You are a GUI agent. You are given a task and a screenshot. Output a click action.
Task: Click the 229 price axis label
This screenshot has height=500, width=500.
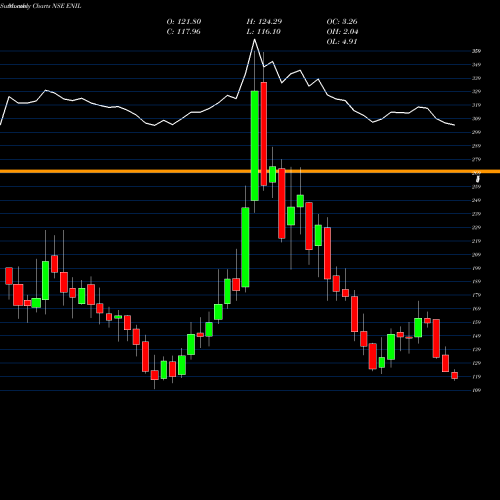476,227
